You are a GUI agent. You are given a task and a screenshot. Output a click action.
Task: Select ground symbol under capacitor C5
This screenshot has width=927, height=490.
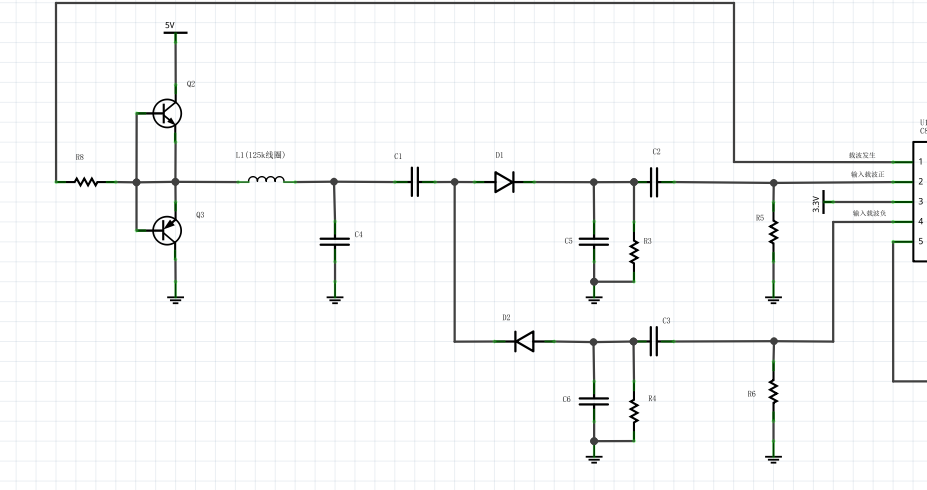pos(594,300)
